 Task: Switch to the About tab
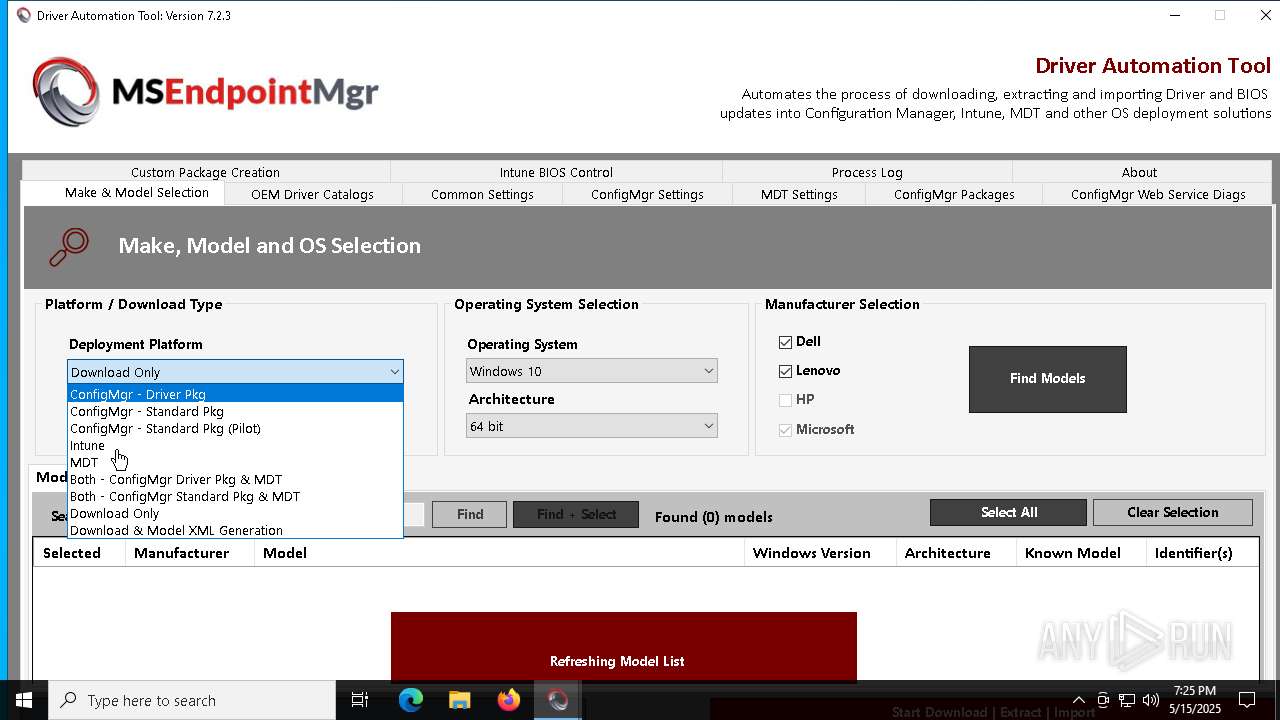(1139, 172)
